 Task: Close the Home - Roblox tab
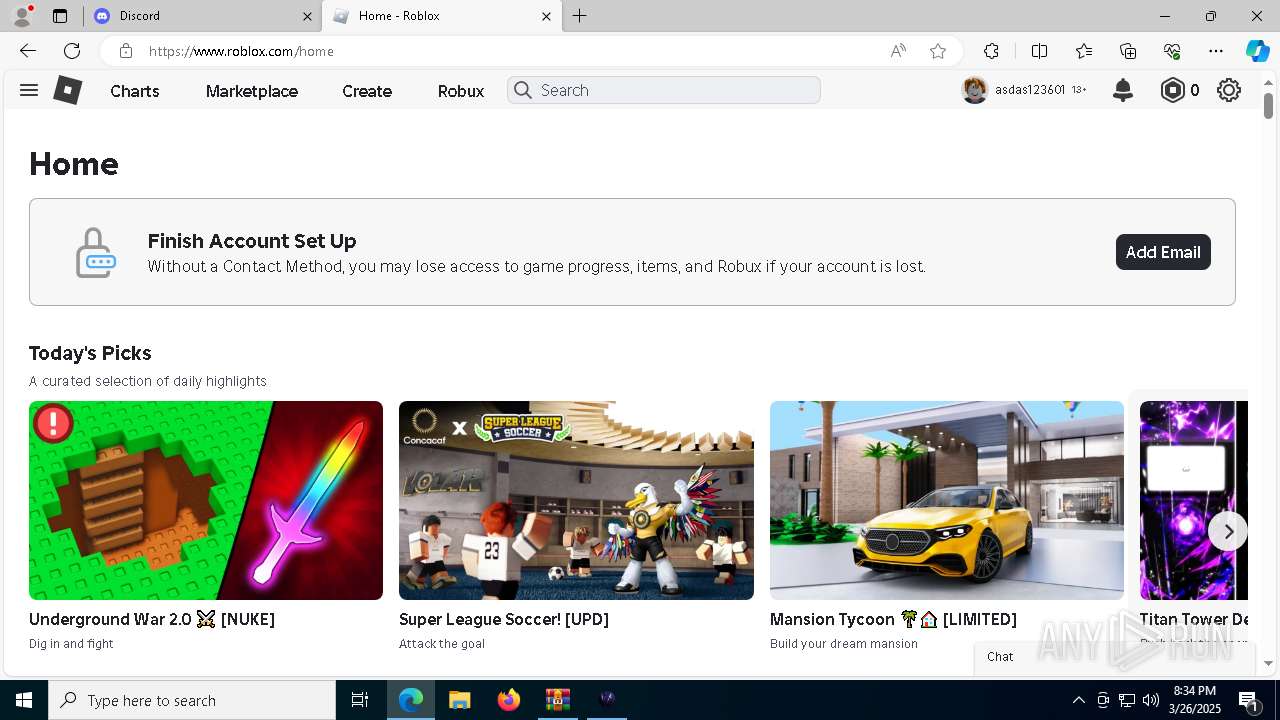coord(546,16)
